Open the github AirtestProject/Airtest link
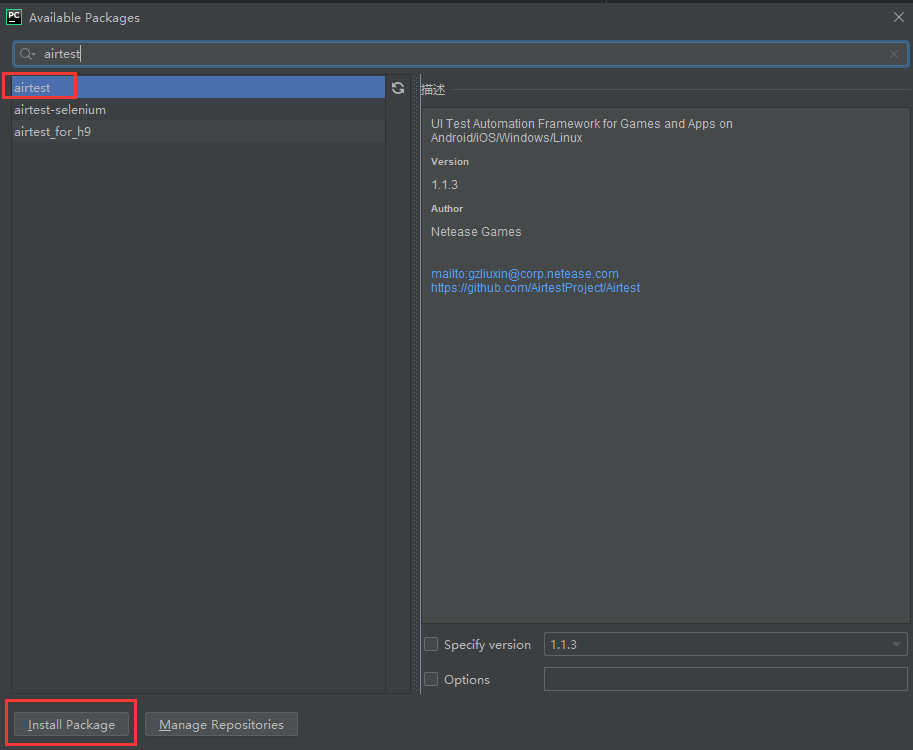Screen dimensions: 913x750 535,288
